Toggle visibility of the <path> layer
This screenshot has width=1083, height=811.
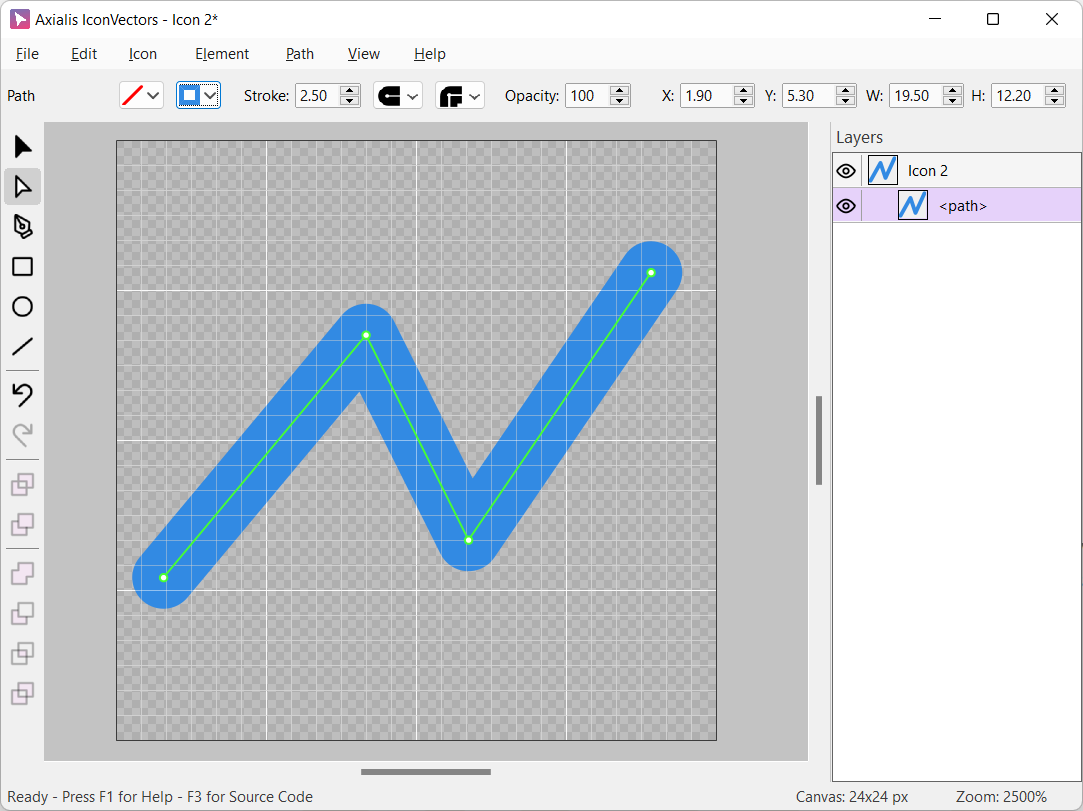[x=846, y=206]
